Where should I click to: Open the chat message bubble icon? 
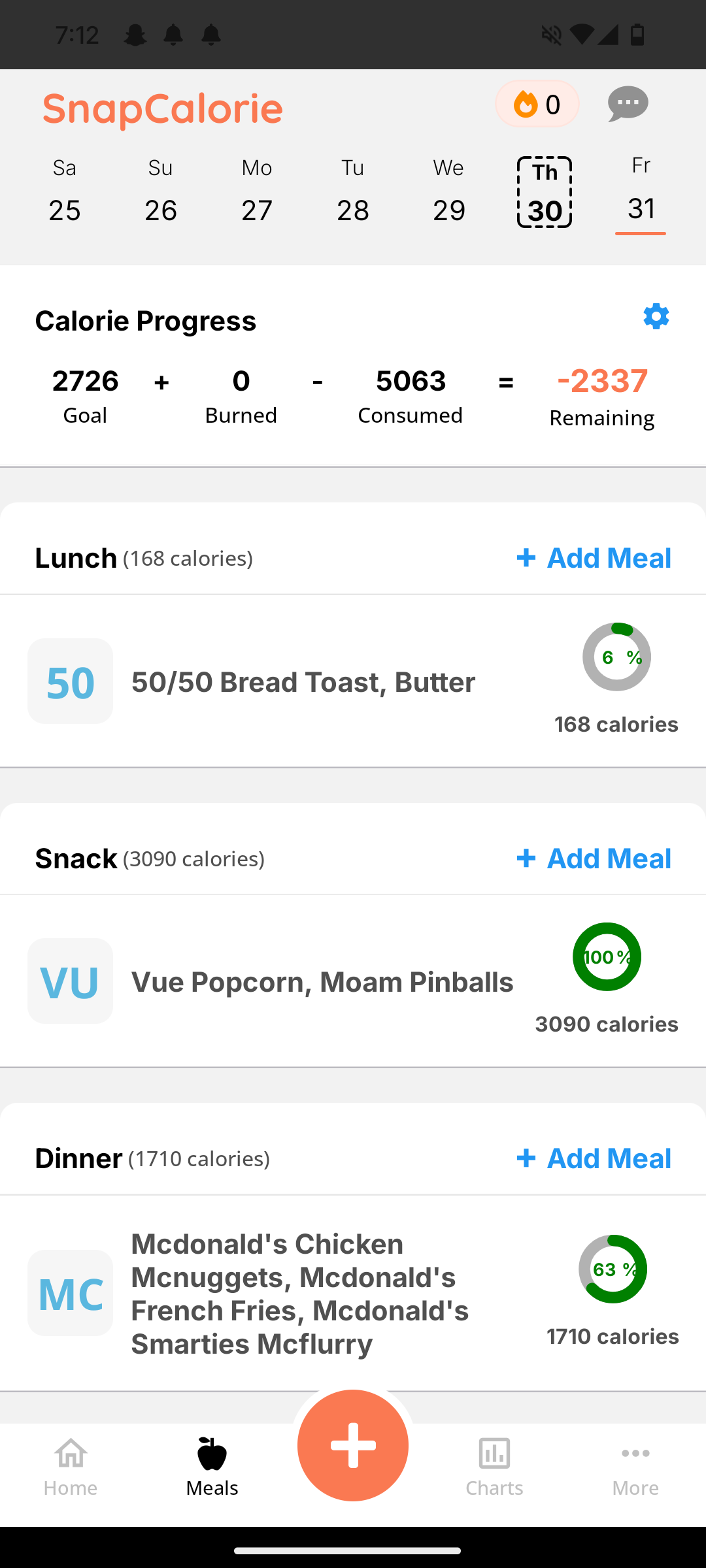(x=628, y=104)
